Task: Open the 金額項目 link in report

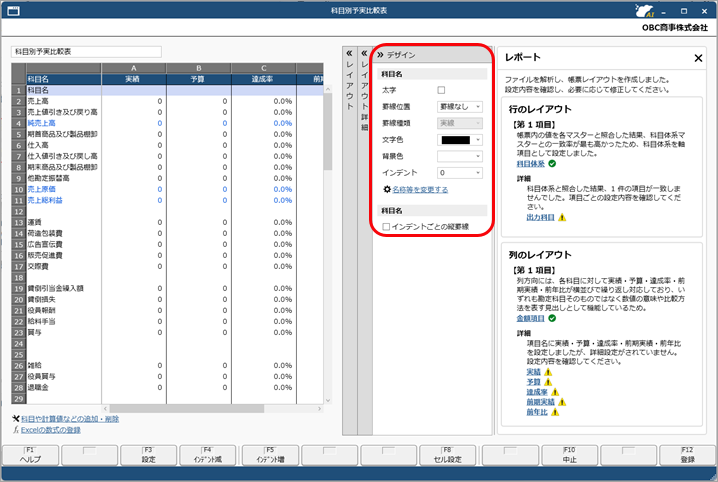Action: [531, 318]
